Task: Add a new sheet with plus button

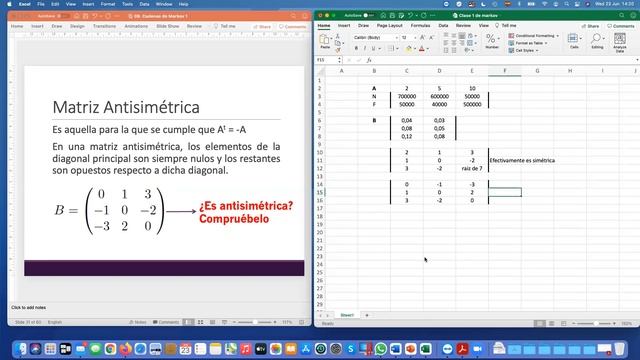Action: click(367, 315)
